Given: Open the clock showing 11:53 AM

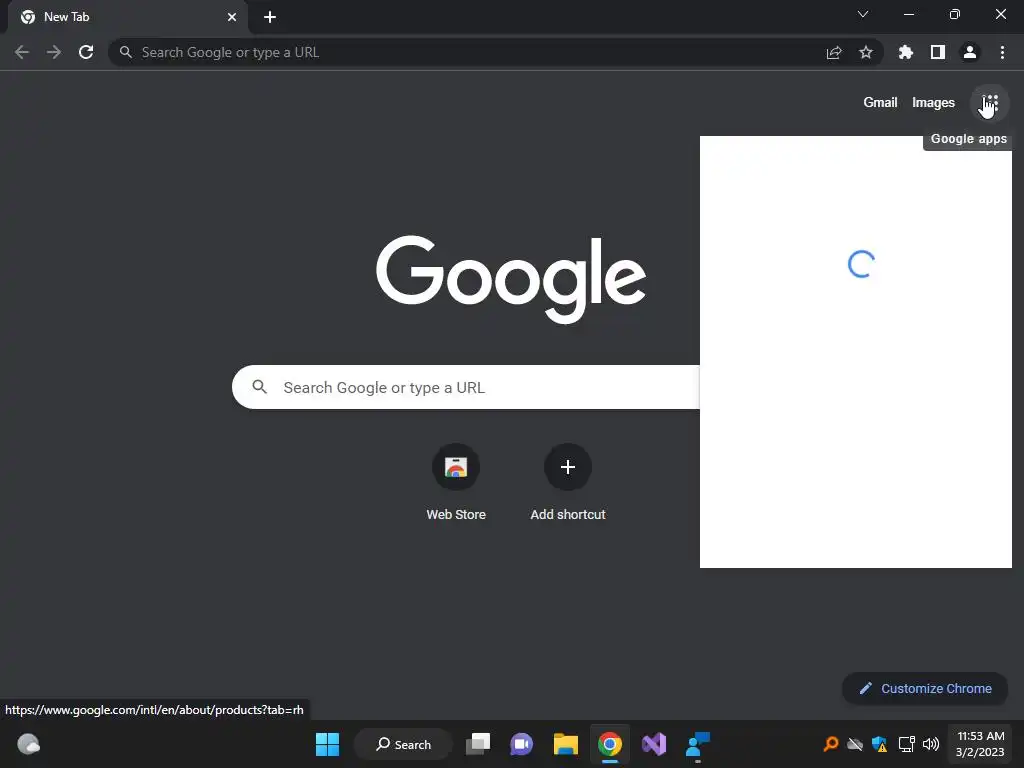Looking at the screenshot, I should point(980,744).
